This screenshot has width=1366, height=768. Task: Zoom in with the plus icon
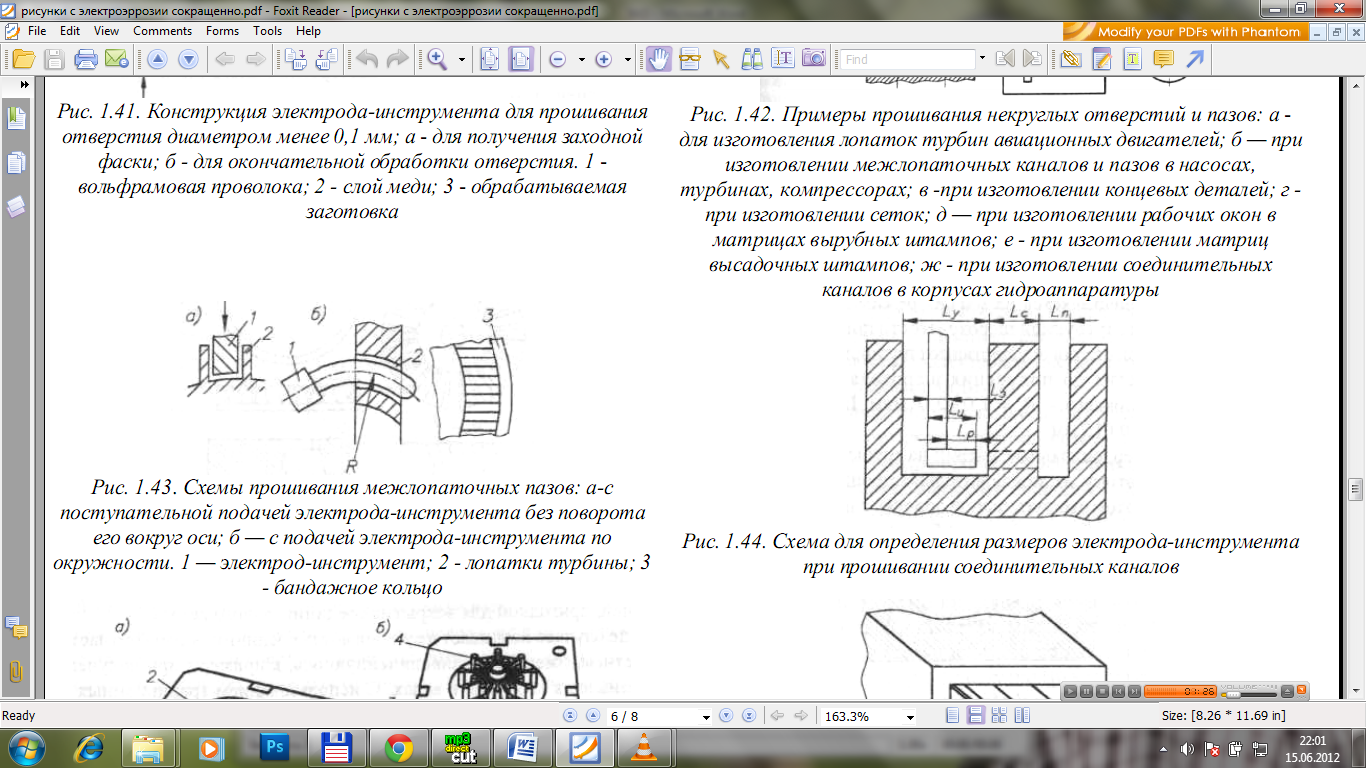(603, 60)
